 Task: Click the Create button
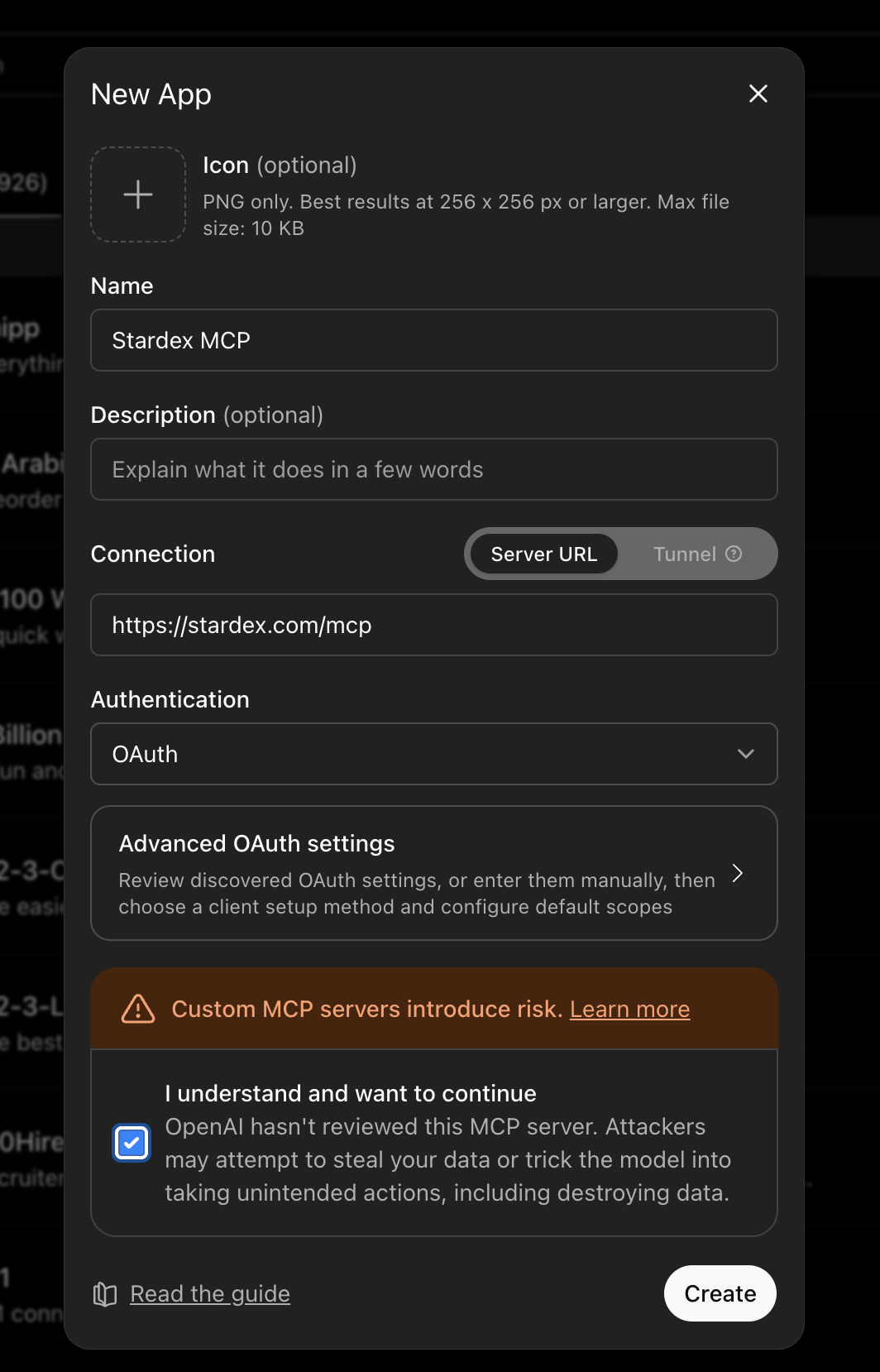pyautogui.click(x=720, y=1293)
